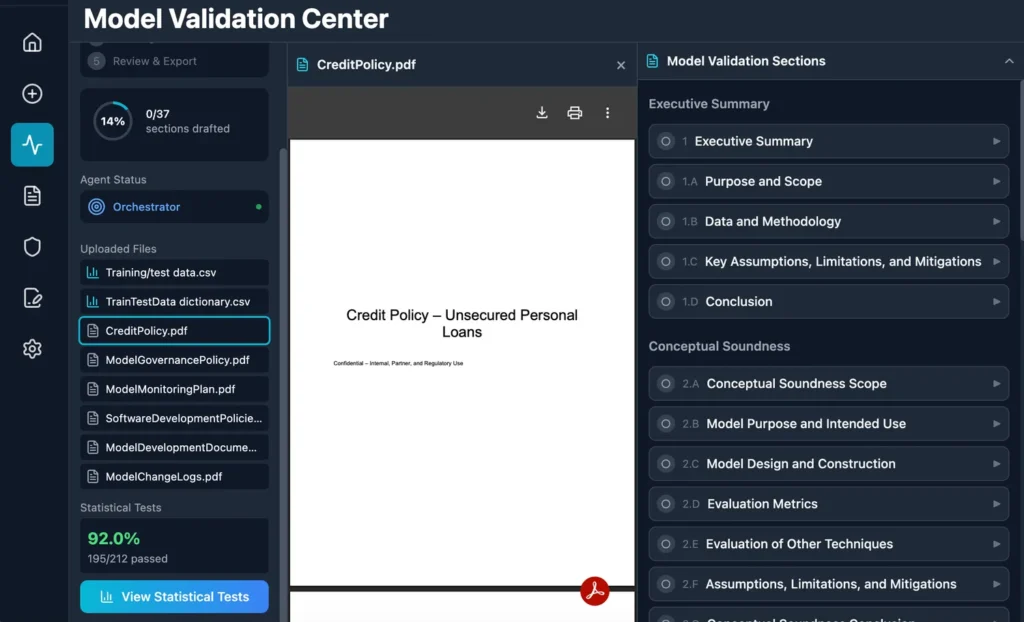Click the View Statistical Tests button
Screen dimensions: 1024x622
(174, 597)
